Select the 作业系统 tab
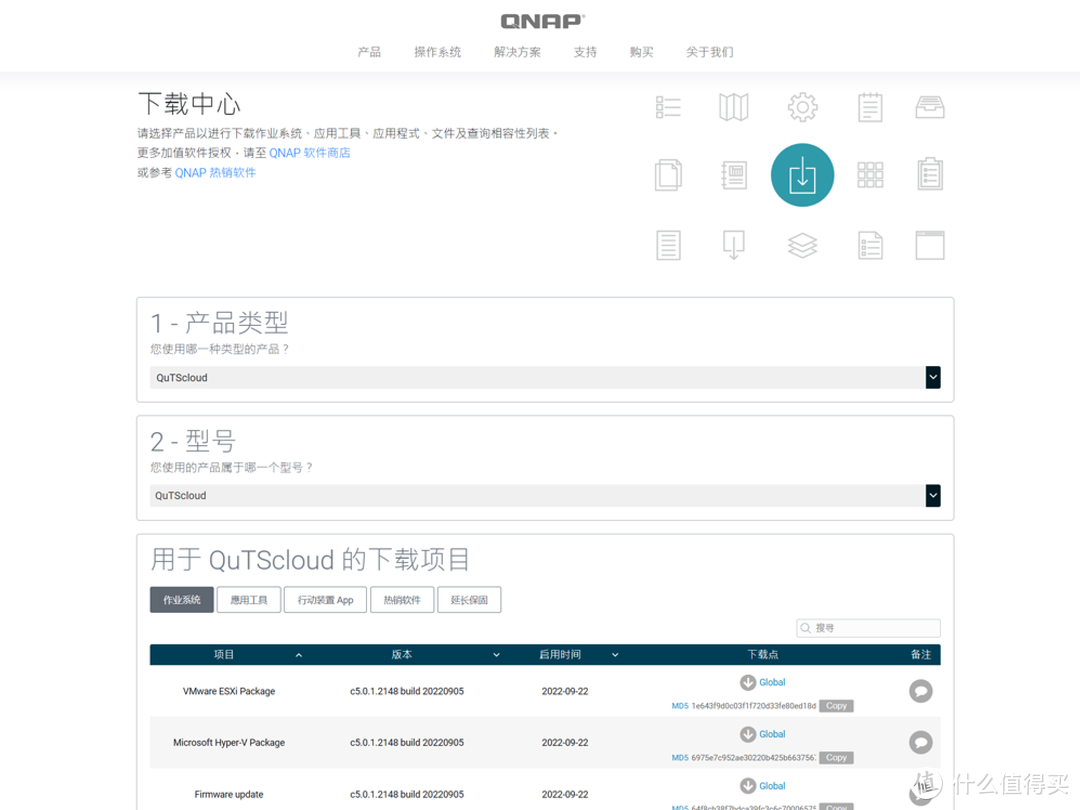This screenshot has width=1080, height=810. pos(182,600)
